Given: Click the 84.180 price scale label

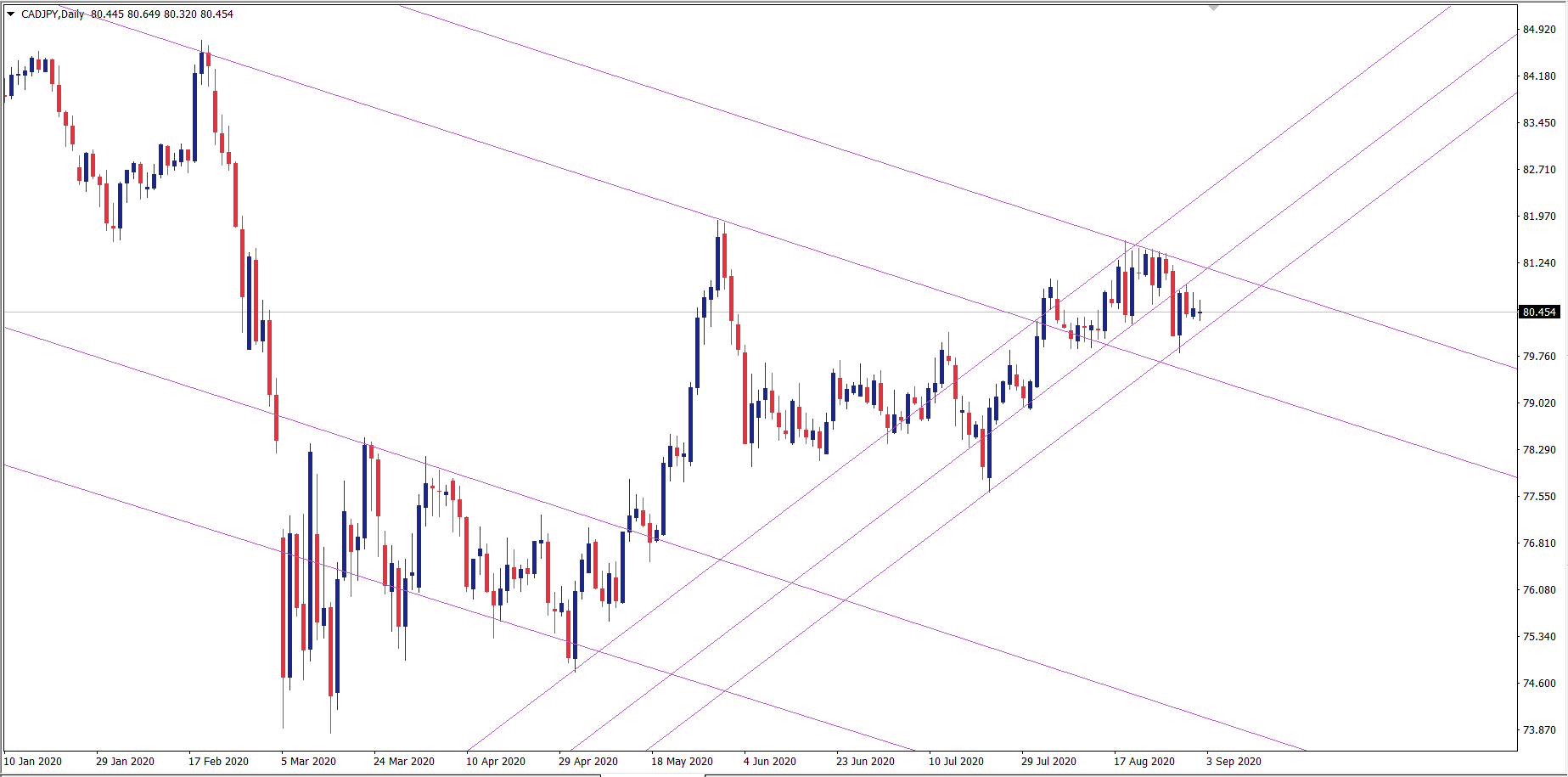Looking at the screenshot, I should click(1539, 76).
